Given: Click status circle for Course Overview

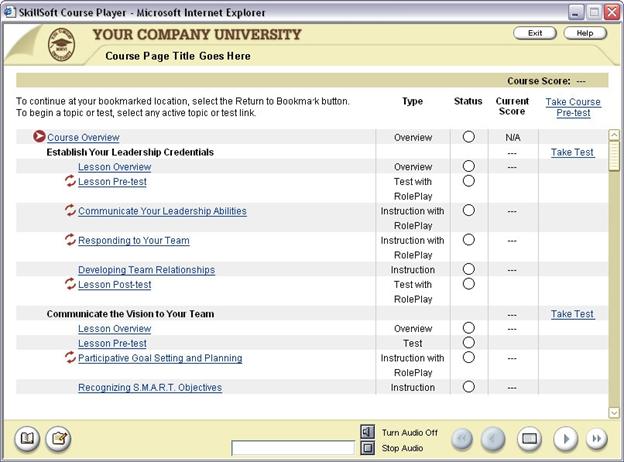Looking at the screenshot, I should pyautogui.click(x=469, y=137).
